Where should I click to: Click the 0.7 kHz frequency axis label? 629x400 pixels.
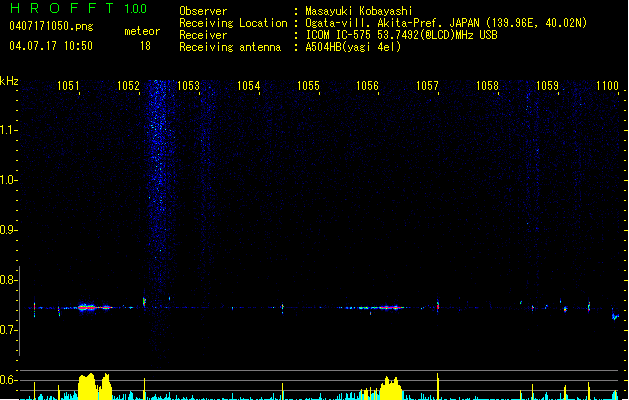point(7,330)
